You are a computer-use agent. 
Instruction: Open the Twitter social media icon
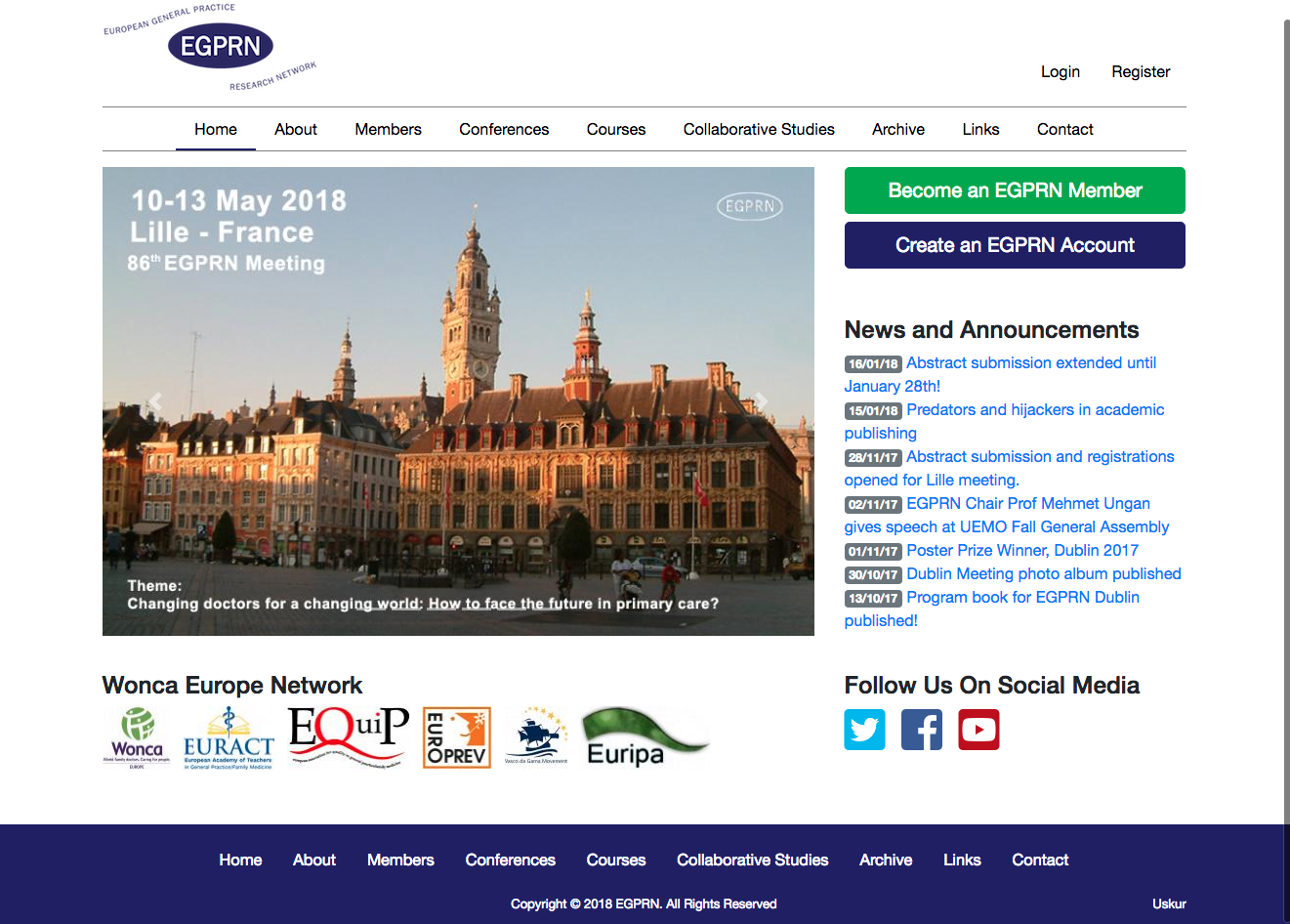click(864, 730)
